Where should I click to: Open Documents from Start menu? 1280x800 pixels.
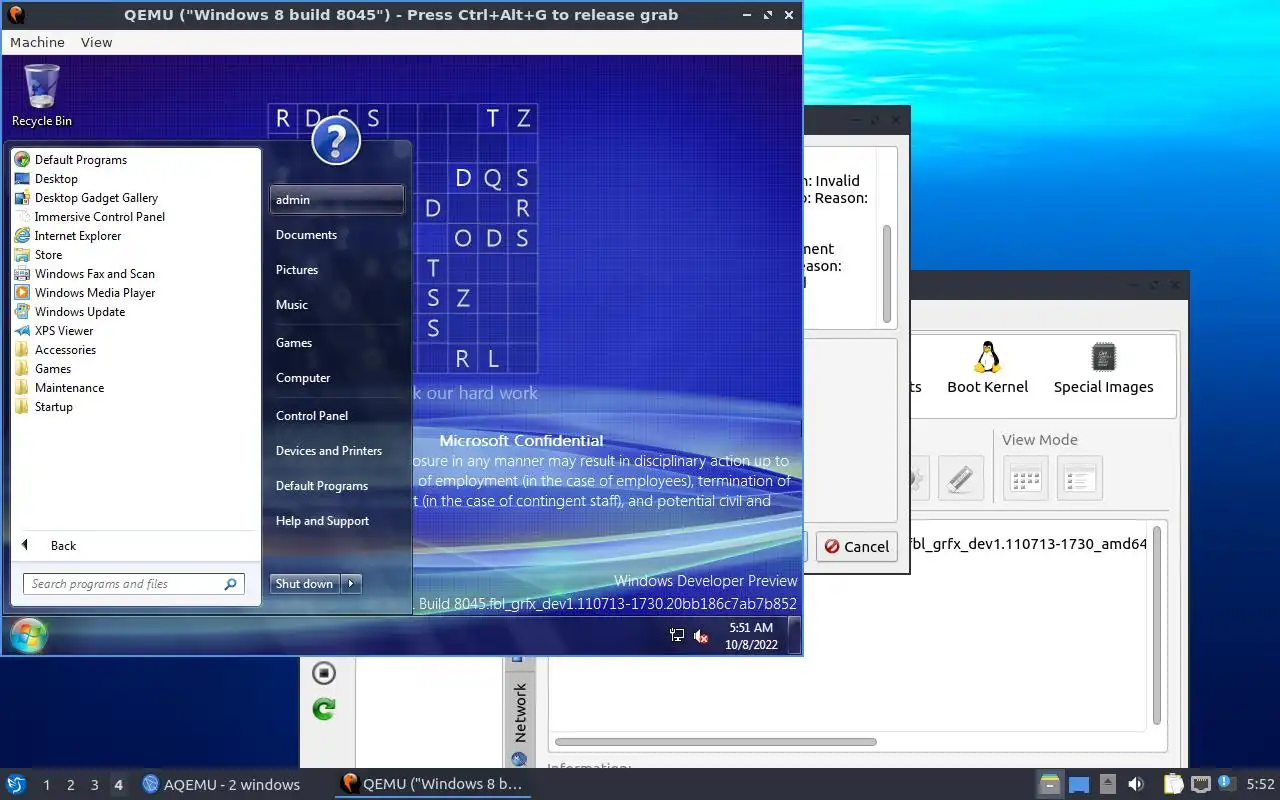point(306,235)
